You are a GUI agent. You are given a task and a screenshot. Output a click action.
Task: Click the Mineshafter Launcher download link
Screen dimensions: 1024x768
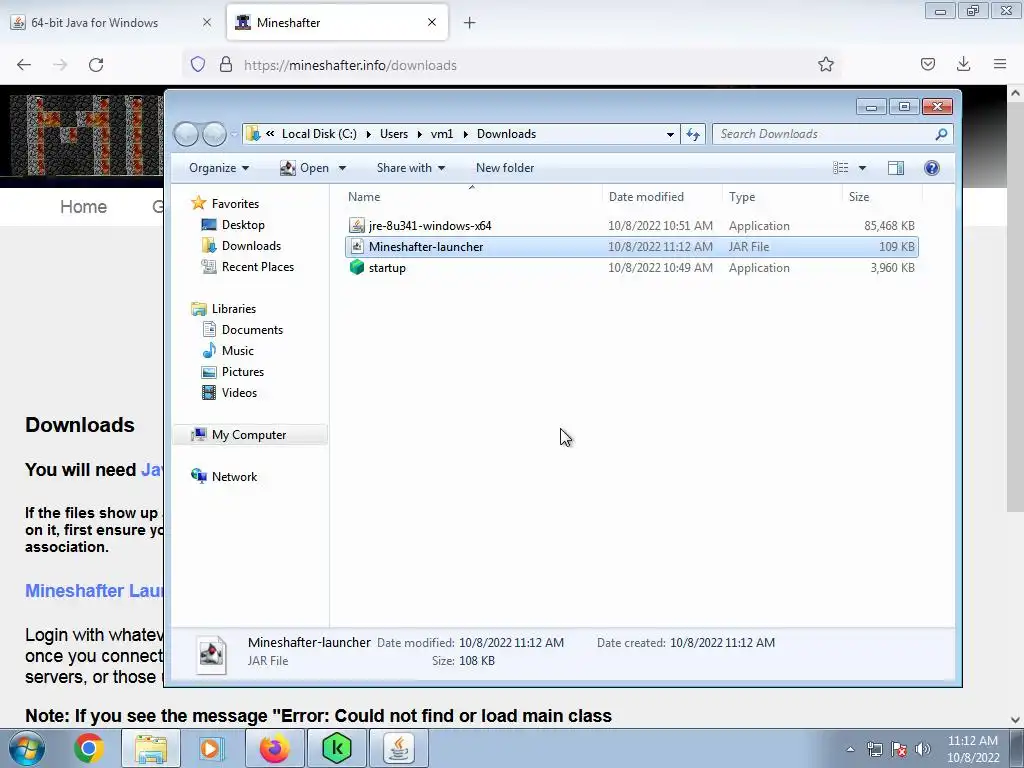[94, 590]
